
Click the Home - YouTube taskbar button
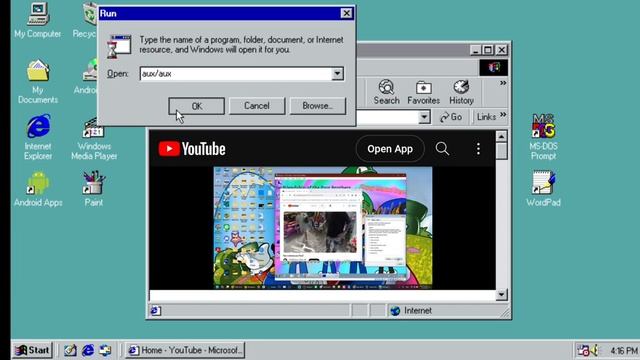click(184, 350)
